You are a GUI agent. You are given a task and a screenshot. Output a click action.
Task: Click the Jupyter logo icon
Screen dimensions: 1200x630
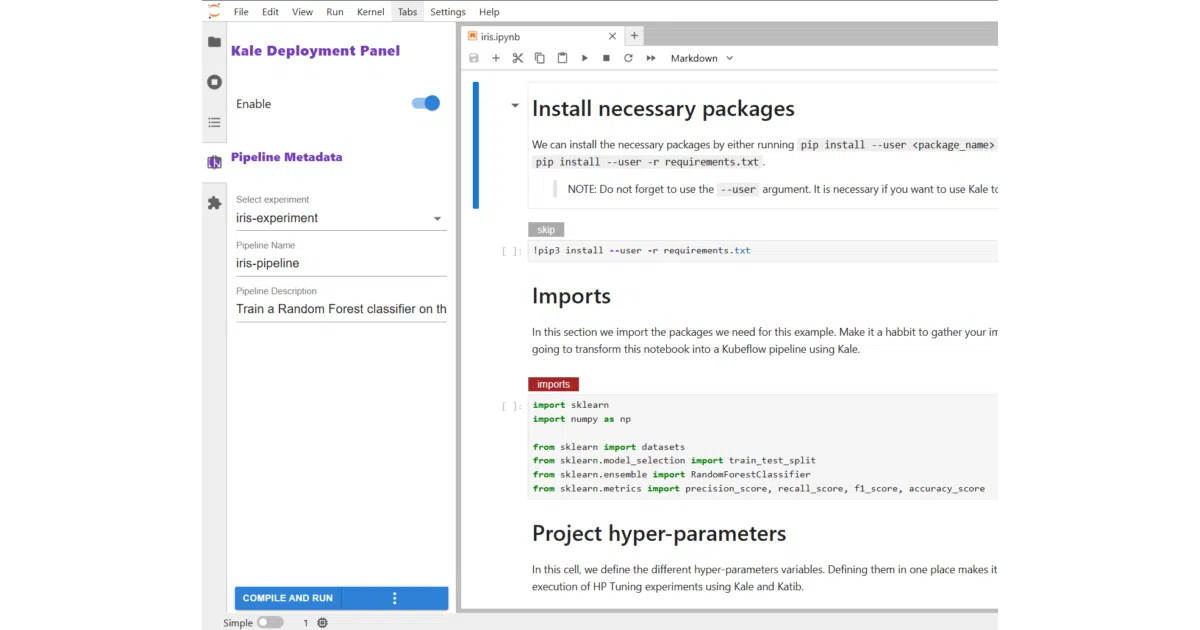tap(214, 11)
